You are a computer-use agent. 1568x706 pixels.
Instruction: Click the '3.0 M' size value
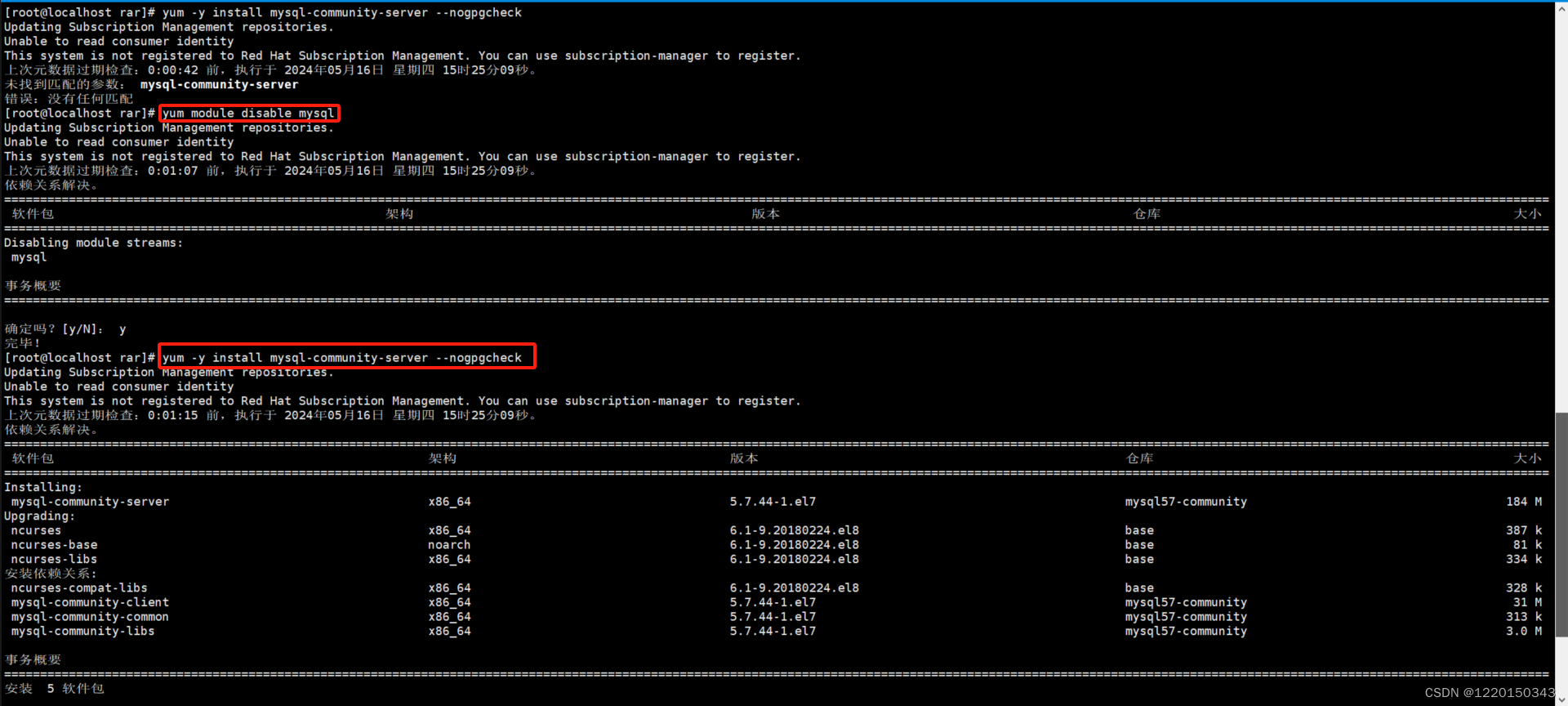(x=1524, y=632)
